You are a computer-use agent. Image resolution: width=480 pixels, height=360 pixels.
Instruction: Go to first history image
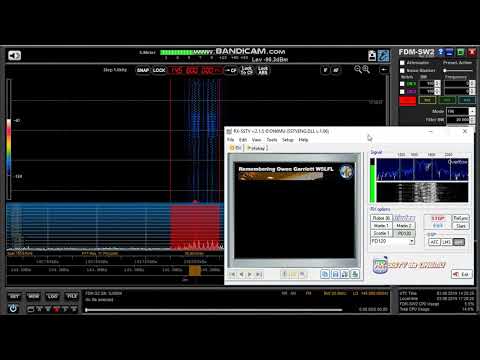point(232,274)
